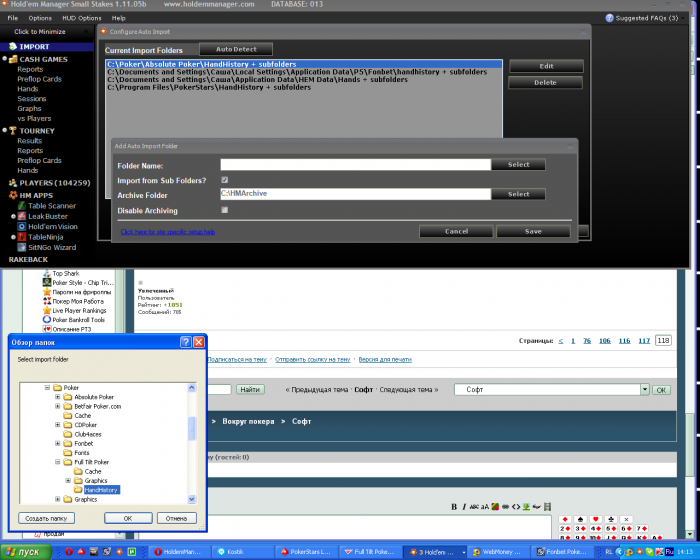The image size is (700, 560).
Task: Apply bold formatting in forum editor
Action: (454, 507)
